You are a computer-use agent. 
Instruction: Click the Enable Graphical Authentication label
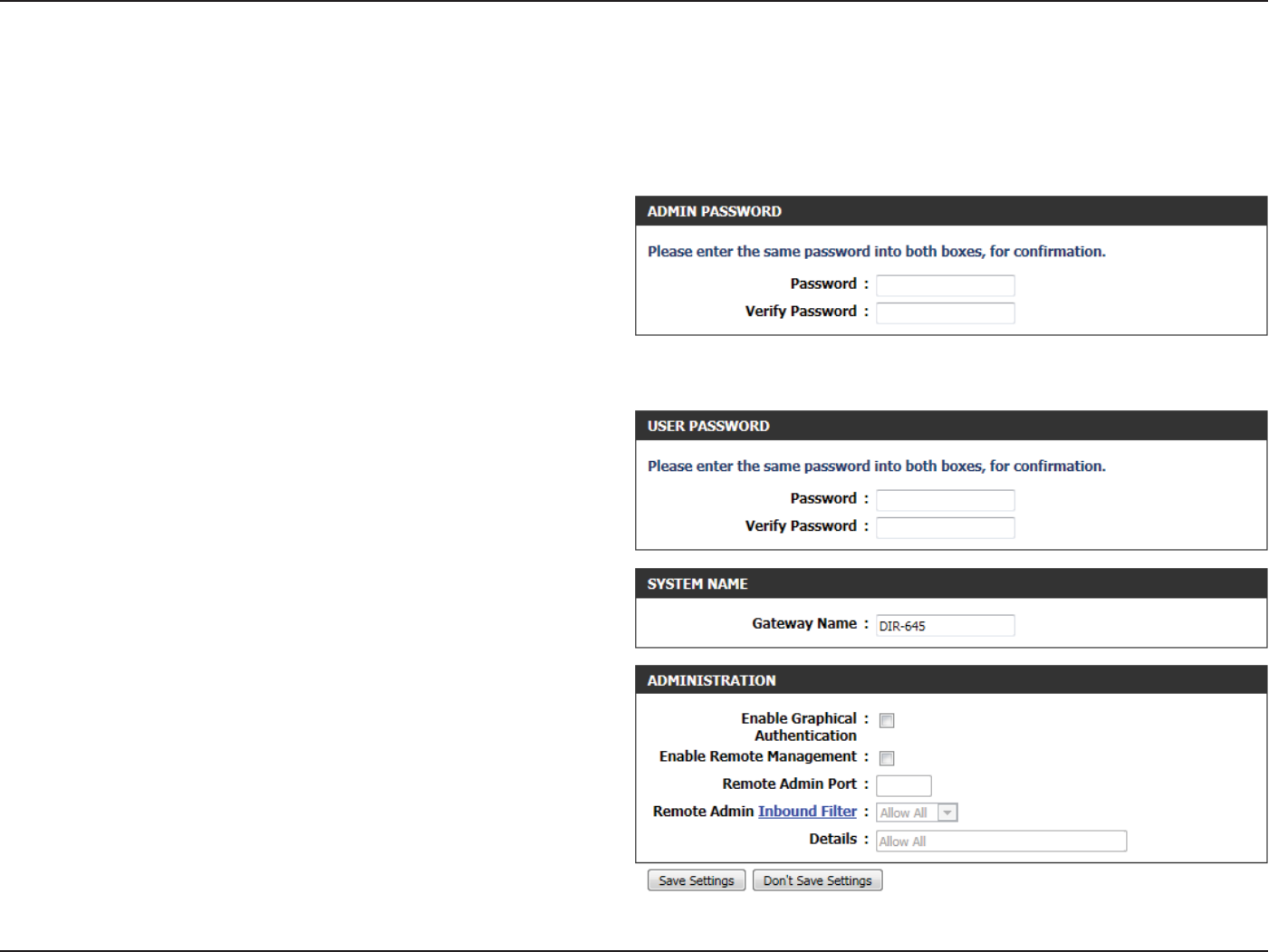(799, 726)
